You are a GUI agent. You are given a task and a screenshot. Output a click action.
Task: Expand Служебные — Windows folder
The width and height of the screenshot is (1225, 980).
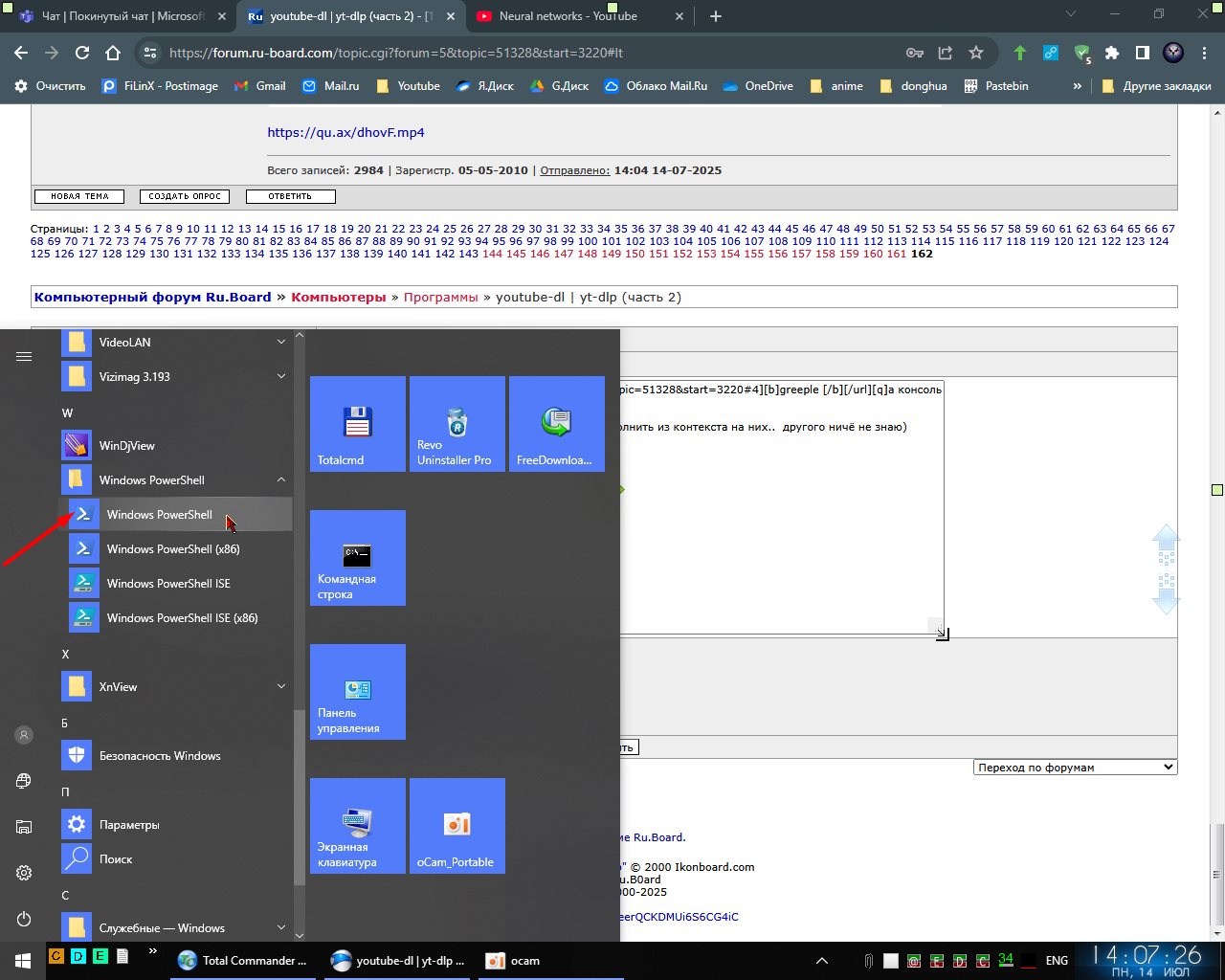click(176, 928)
